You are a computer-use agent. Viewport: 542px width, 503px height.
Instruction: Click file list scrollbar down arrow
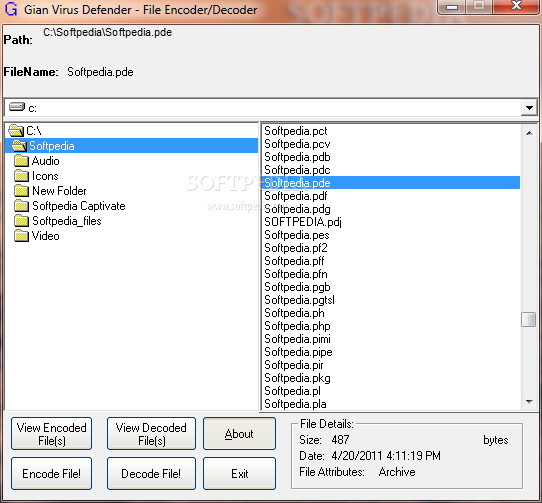529,402
